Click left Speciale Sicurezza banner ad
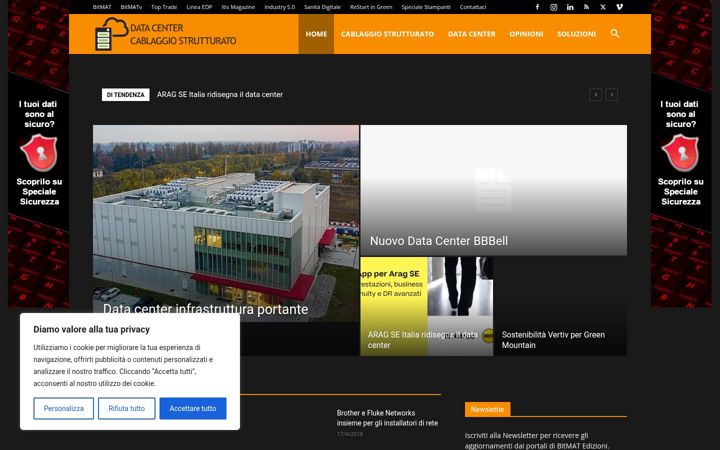 click(x=39, y=154)
